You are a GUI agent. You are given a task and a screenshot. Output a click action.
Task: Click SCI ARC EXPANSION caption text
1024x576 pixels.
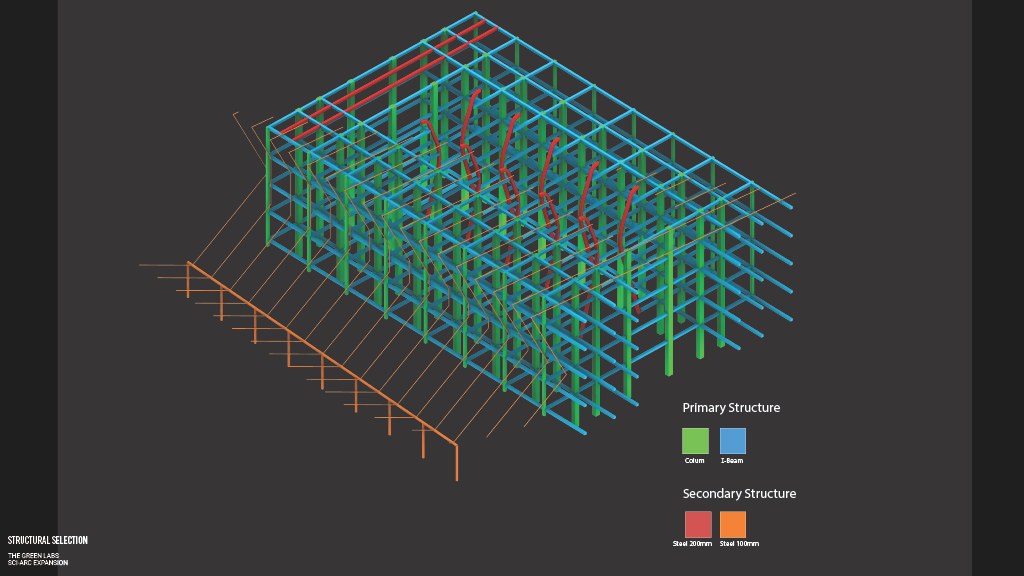pos(38,562)
